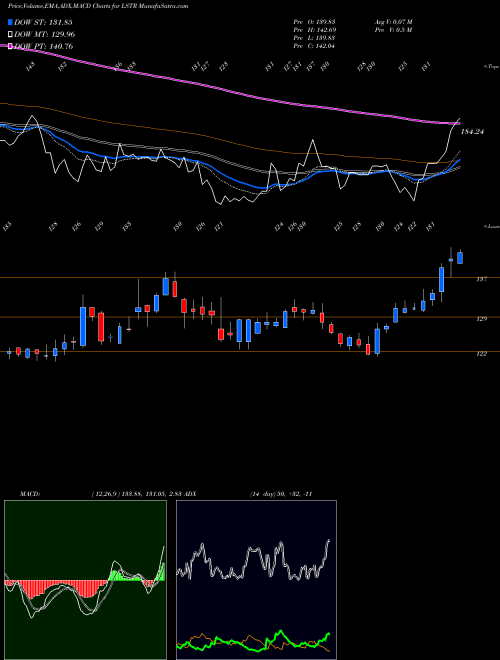
Task: Click MACD parameters (12,26,9) 133.88 text
Action: click(x=136, y=494)
